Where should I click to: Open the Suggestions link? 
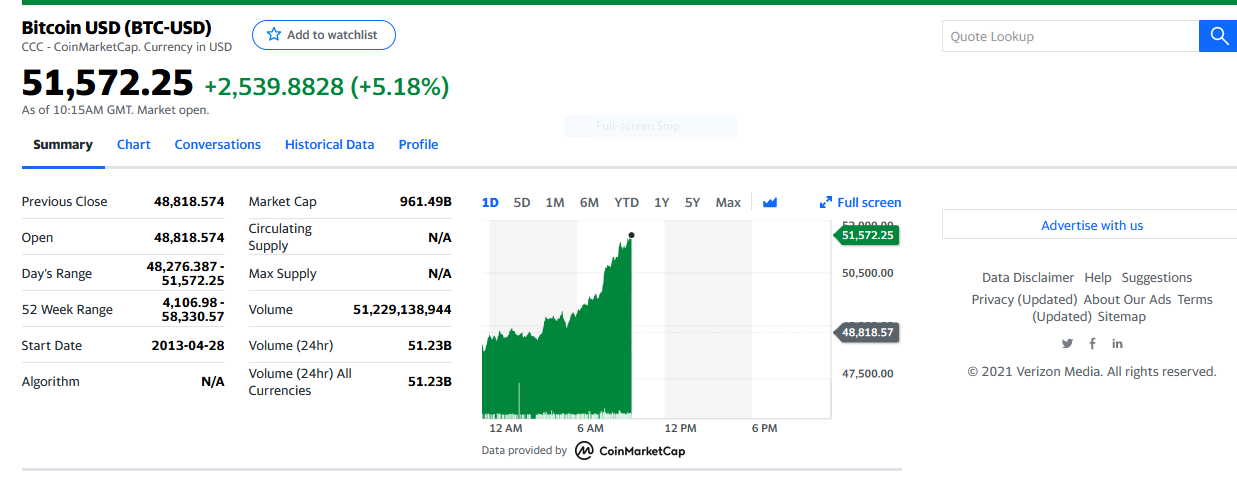point(1157,277)
